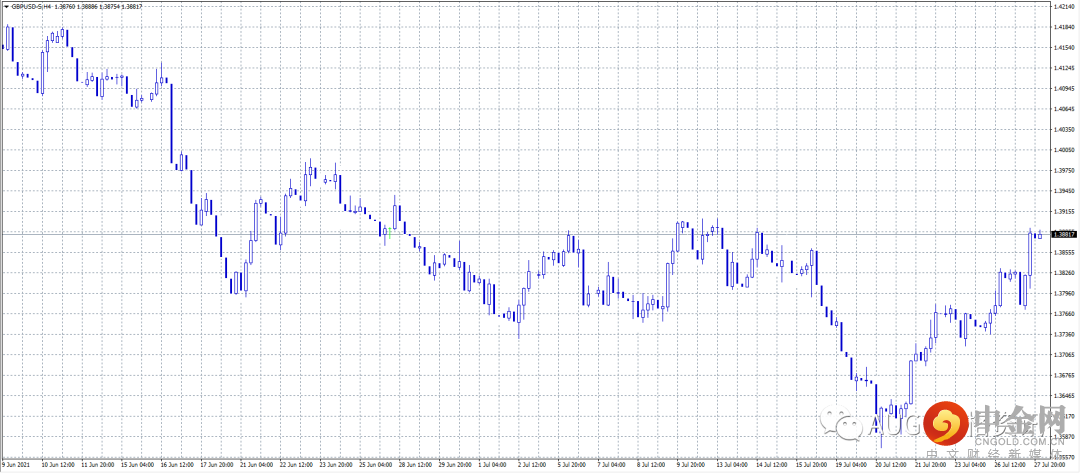The image size is (1080, 473).
Task: Click the 1.40050 price scale label
Action: click(1063, 150)
